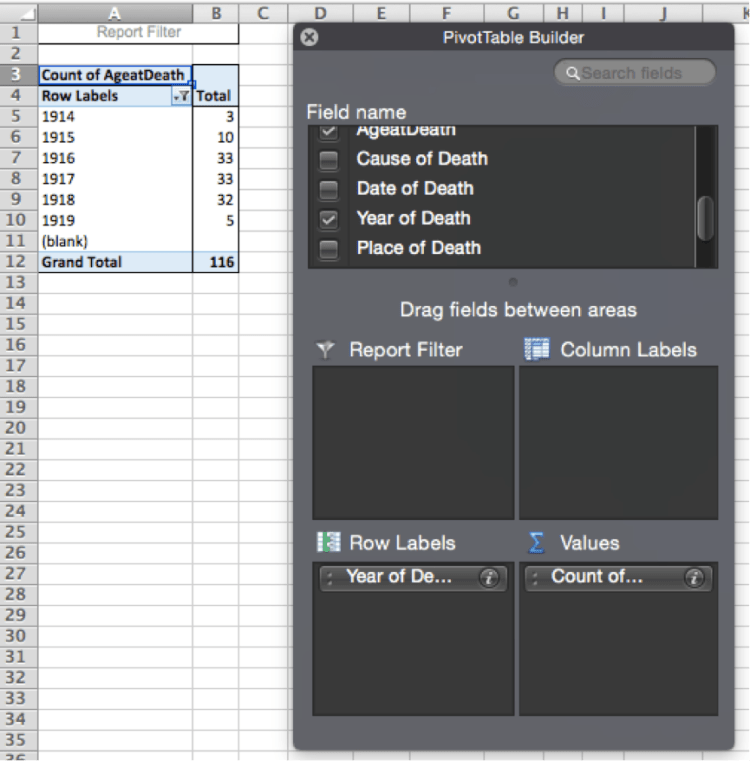Enable the Cause of Death checkbox
The image size is (750, 761).
(x=328, y=159)
